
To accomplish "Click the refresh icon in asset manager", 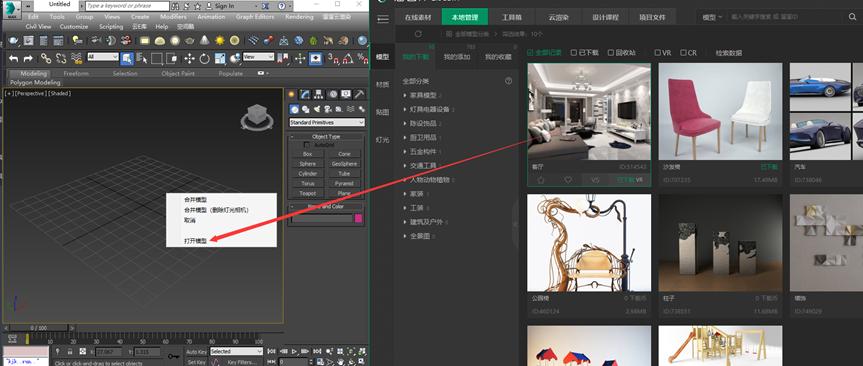I will (418, 34).
